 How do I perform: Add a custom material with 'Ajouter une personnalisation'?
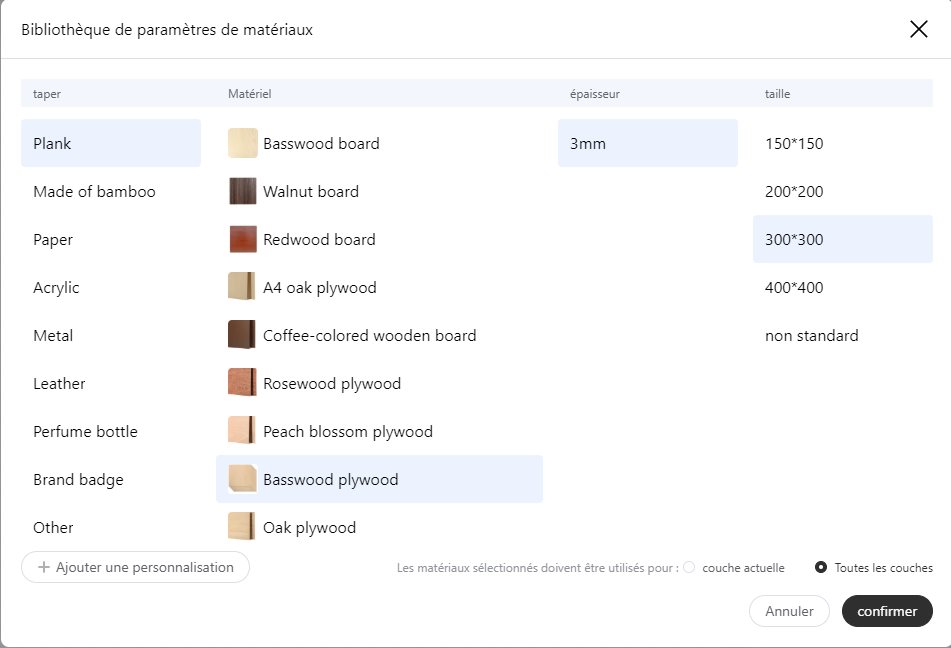pyautogui.click(x=135, y=567)
